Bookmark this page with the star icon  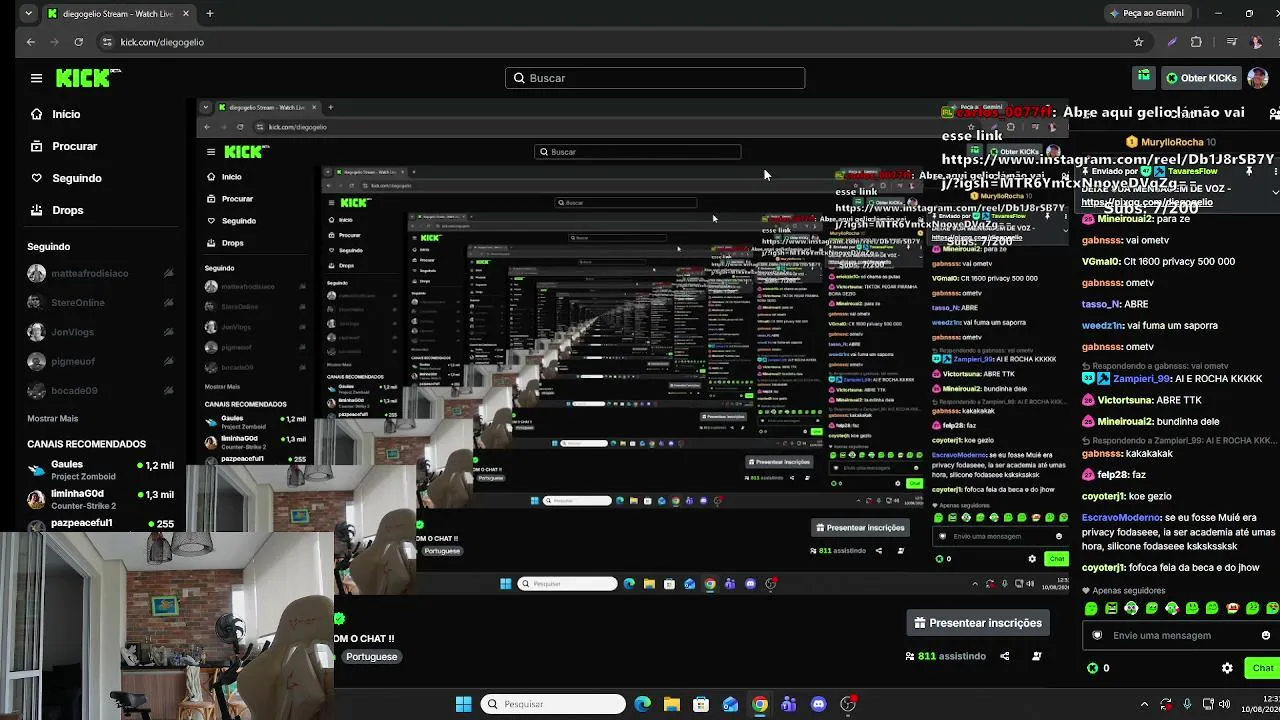[1138, 42]
